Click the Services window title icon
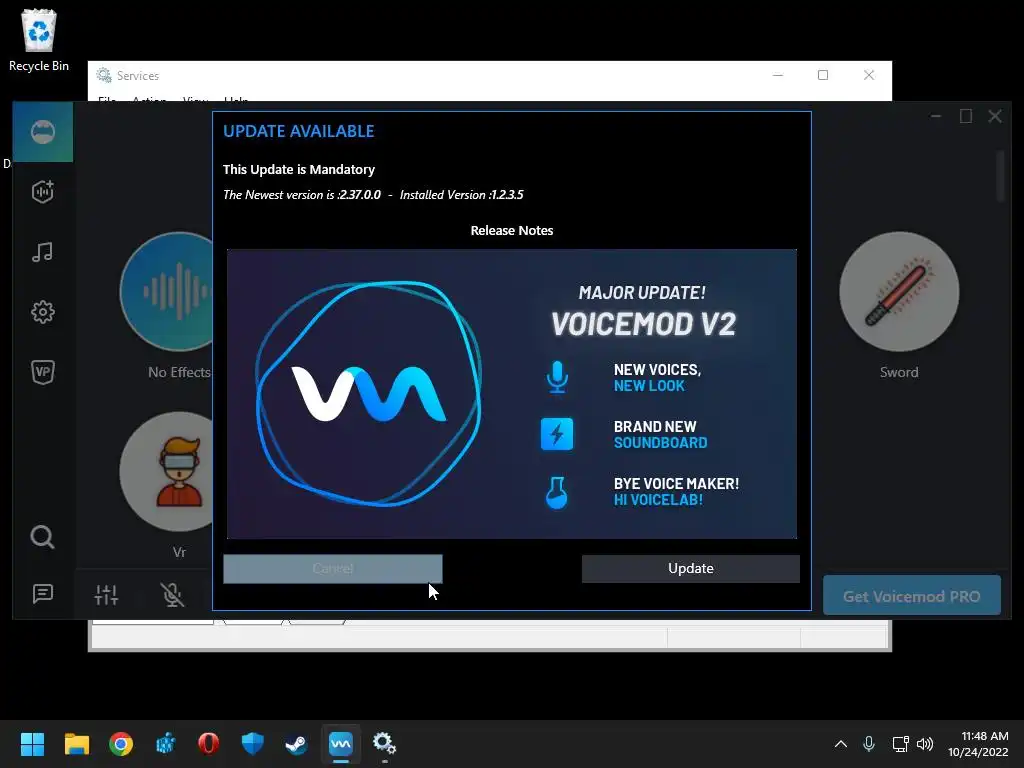1024x768 pixels. [x=104, y=75]
